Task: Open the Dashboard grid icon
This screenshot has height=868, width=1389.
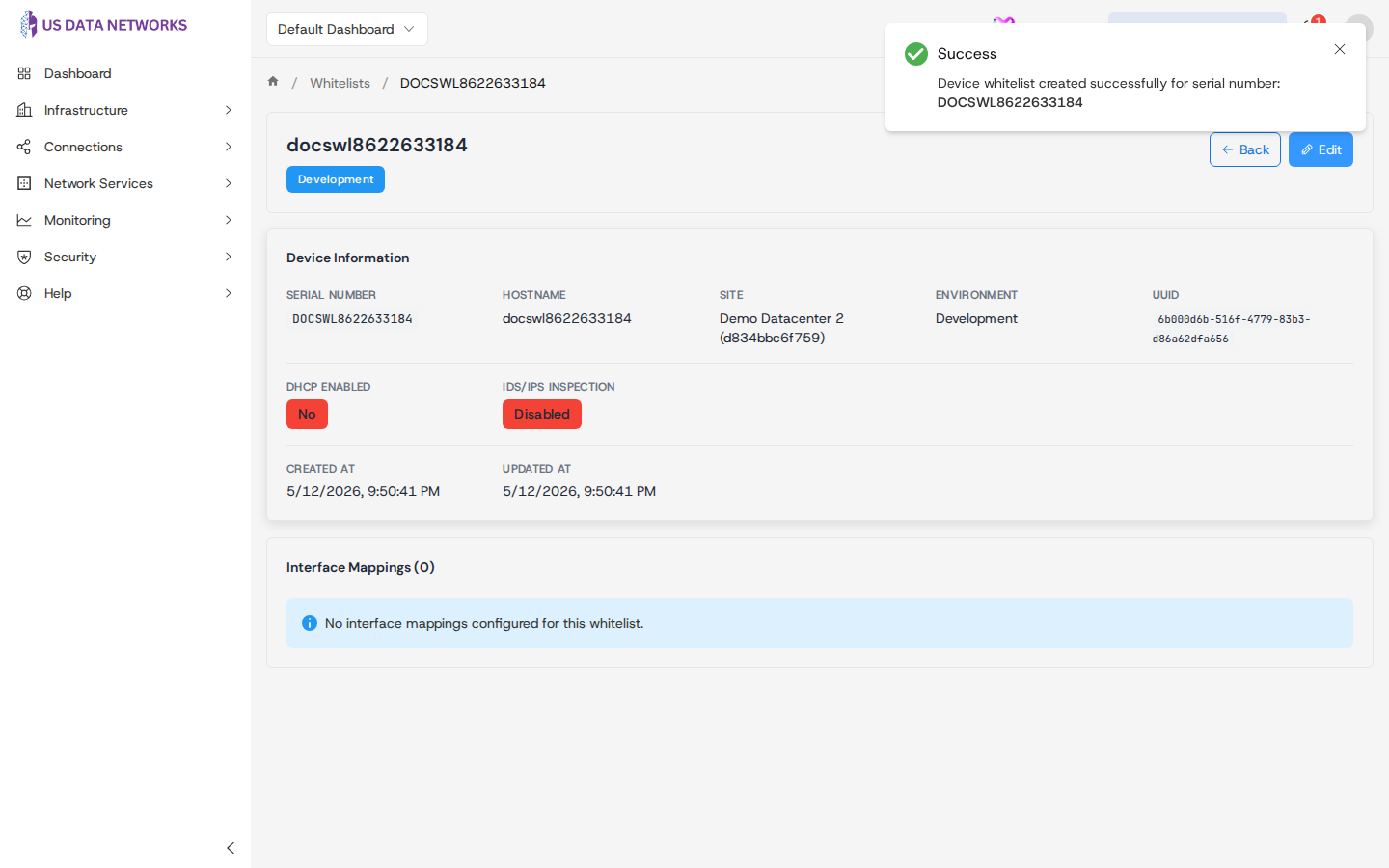Action: pos(24,73)
